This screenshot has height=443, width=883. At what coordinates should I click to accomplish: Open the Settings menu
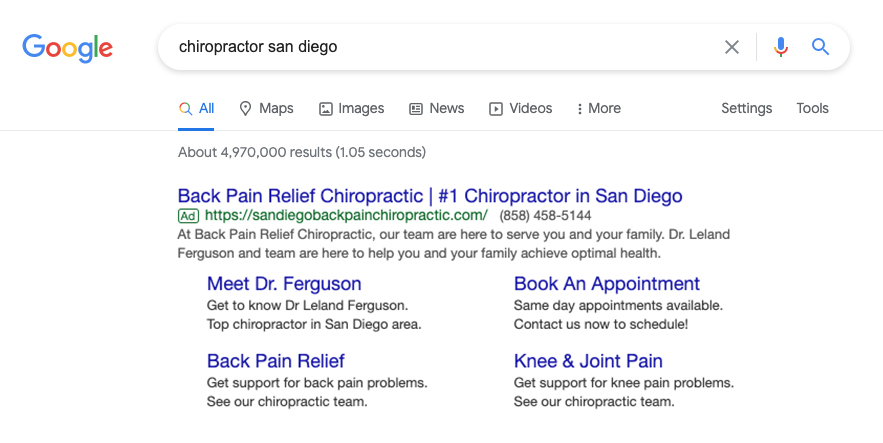tap(746, 108)
